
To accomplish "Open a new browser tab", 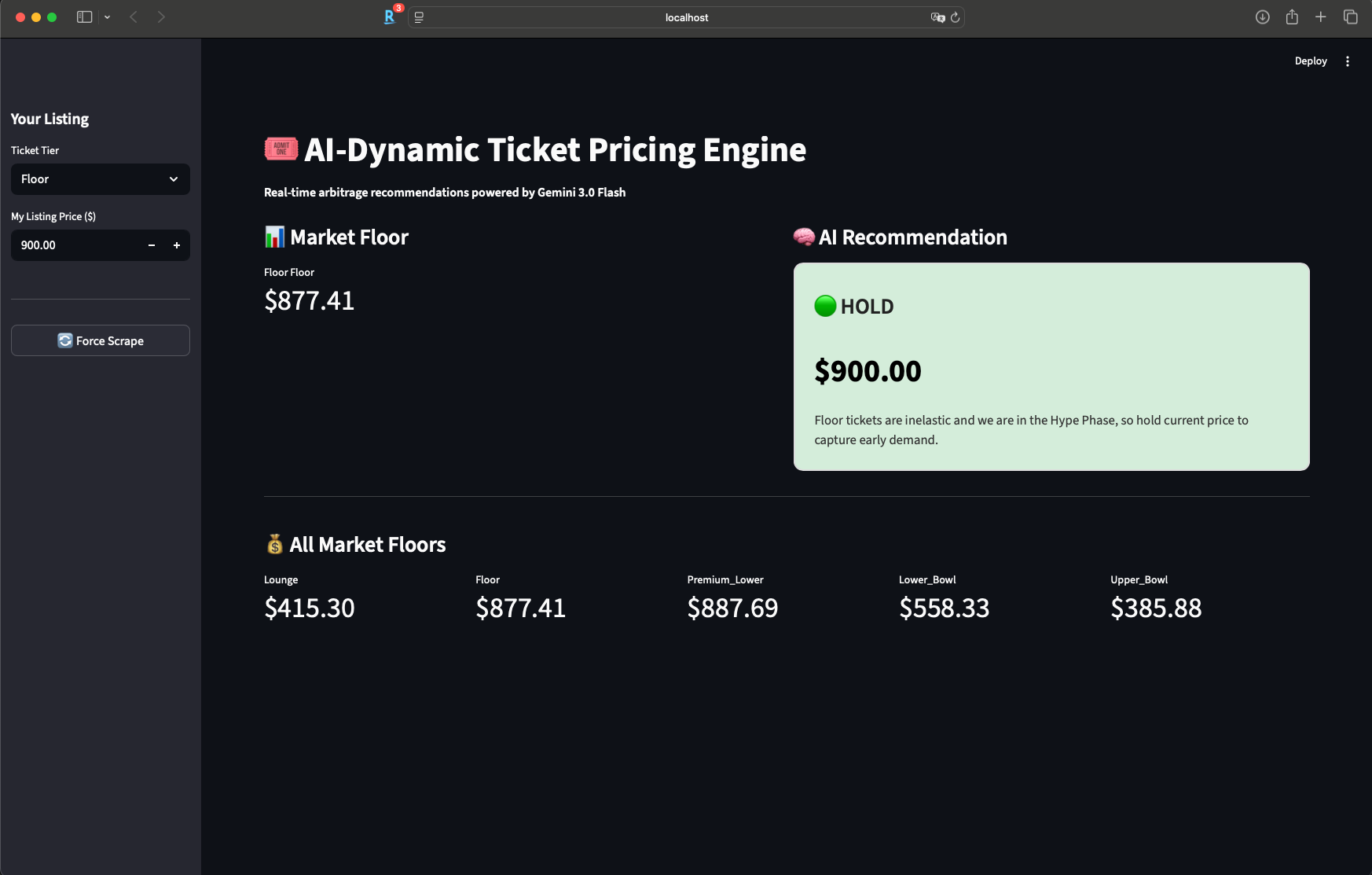I will coord(1321,17).
